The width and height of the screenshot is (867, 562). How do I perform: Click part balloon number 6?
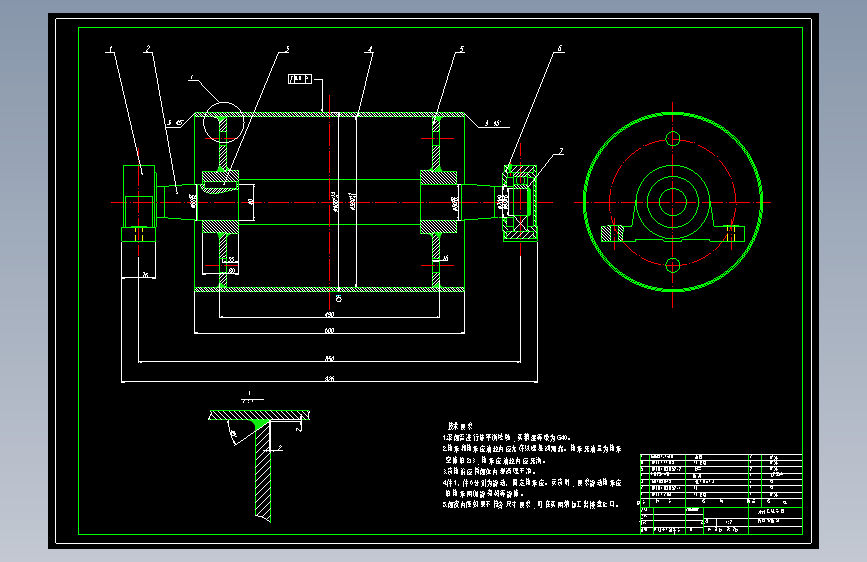(560, 49)
